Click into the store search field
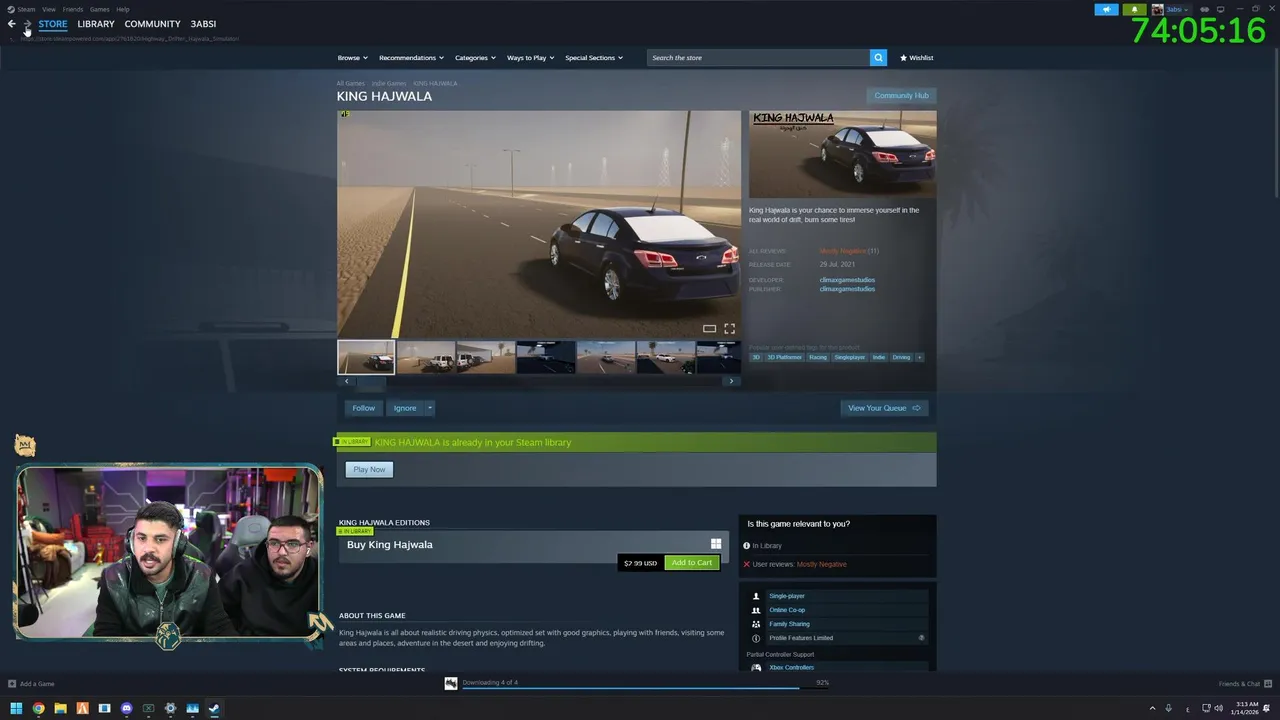Screen dimensions: 1280x720 (758, 58)
